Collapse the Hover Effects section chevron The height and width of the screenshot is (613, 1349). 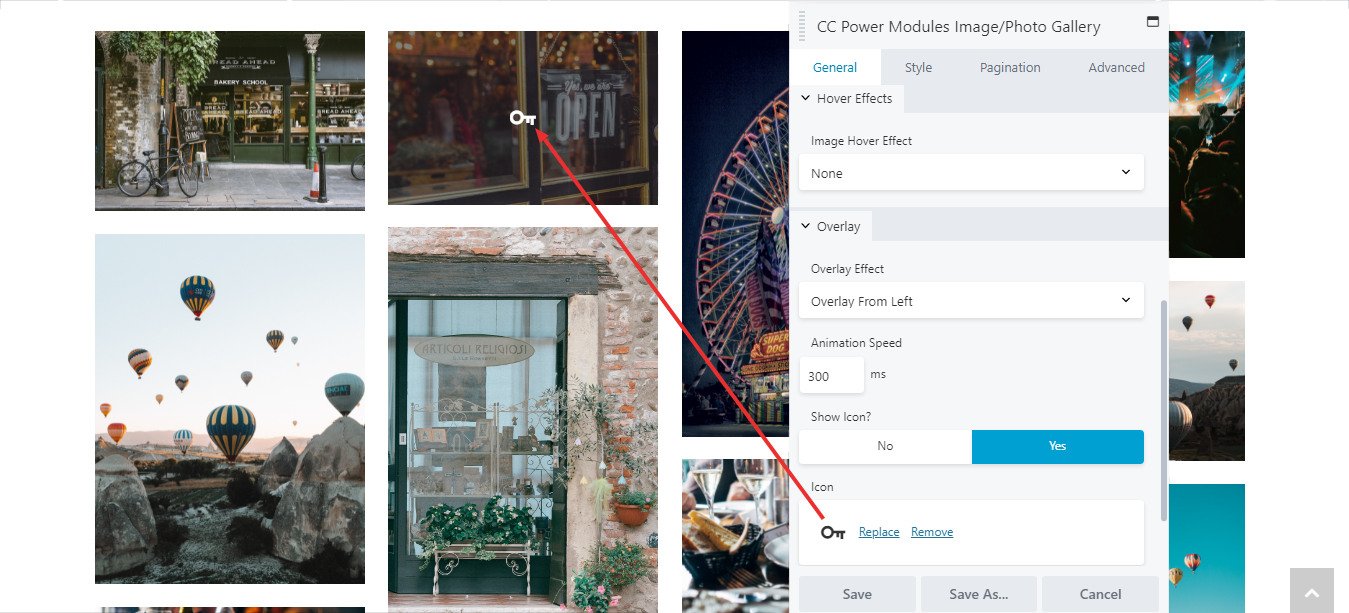806,98
